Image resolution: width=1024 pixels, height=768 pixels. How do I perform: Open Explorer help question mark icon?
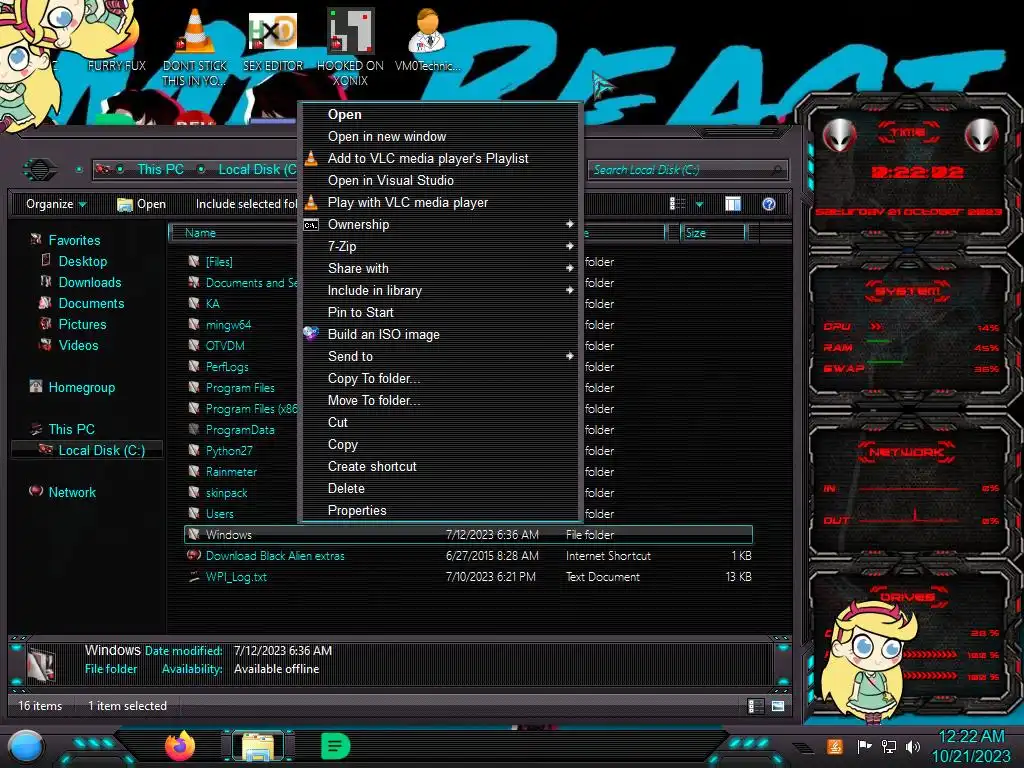pos(769,204)
